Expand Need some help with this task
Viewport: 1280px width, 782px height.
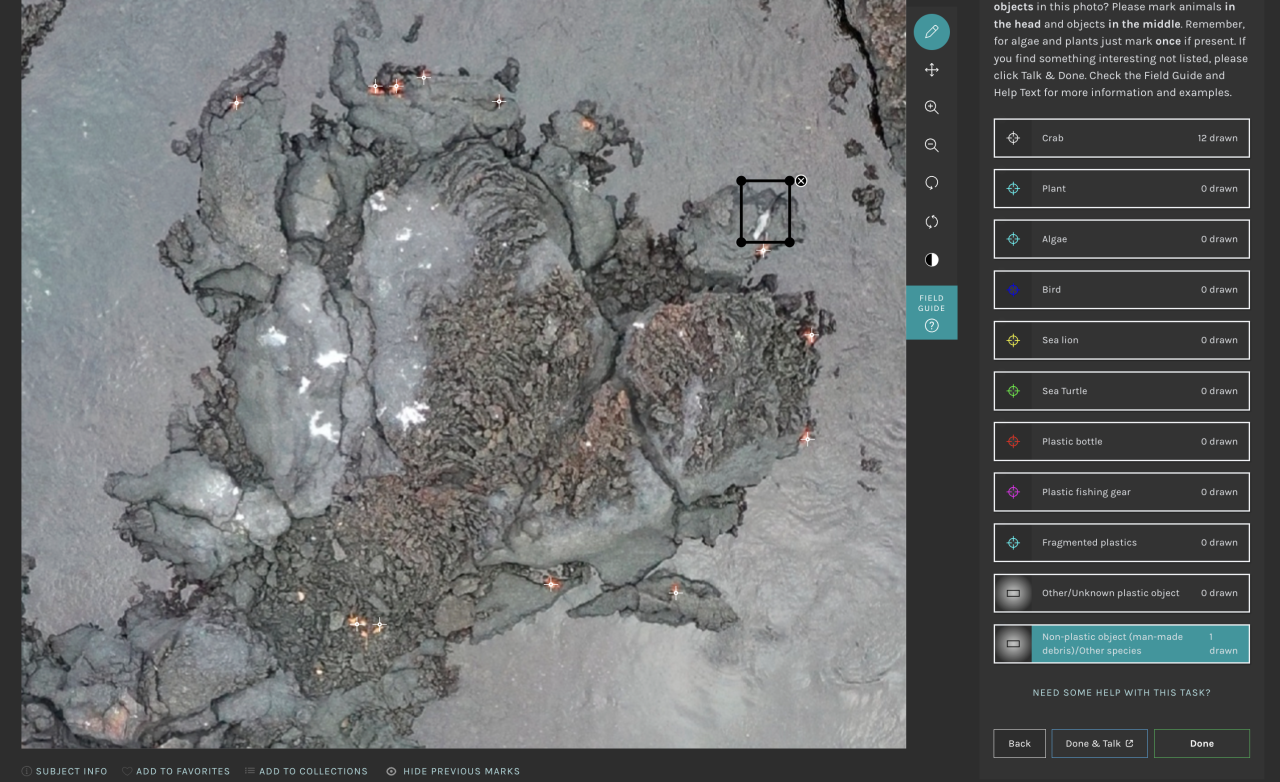(1121, 692)
